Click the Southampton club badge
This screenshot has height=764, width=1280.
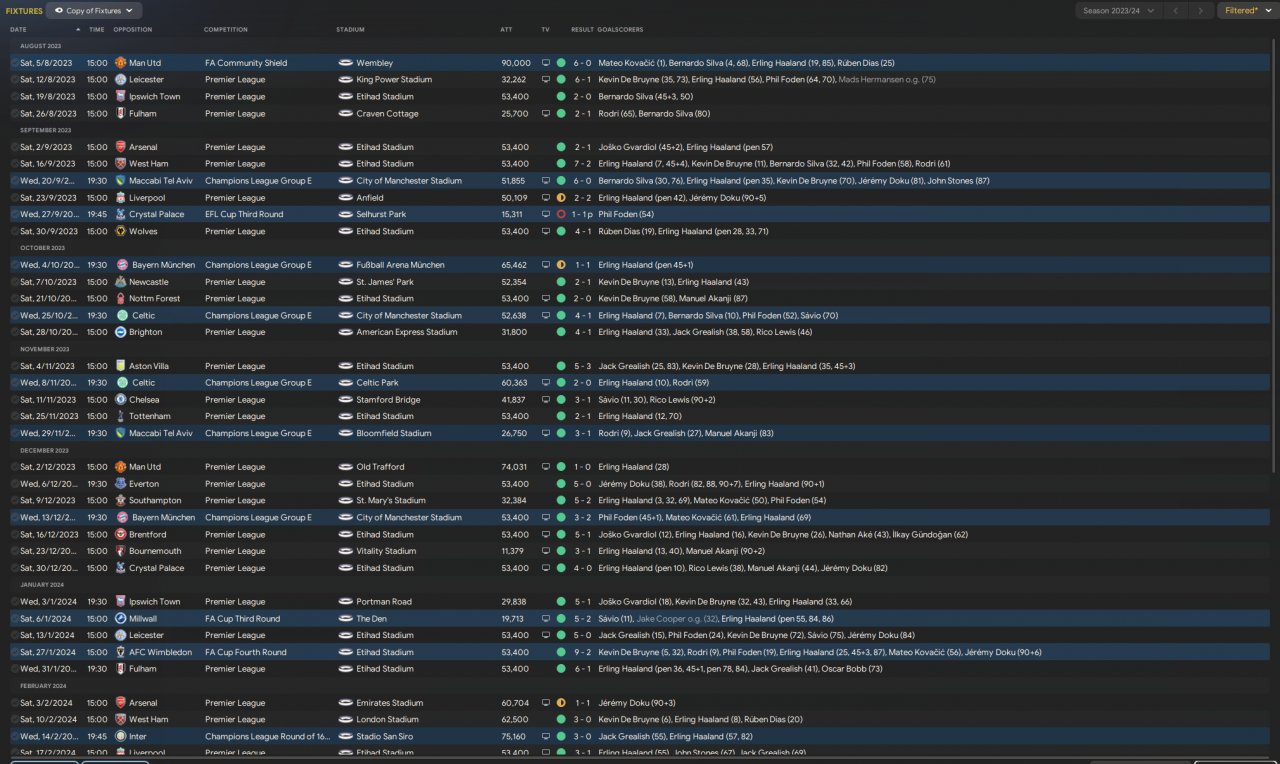pos(120,500)
